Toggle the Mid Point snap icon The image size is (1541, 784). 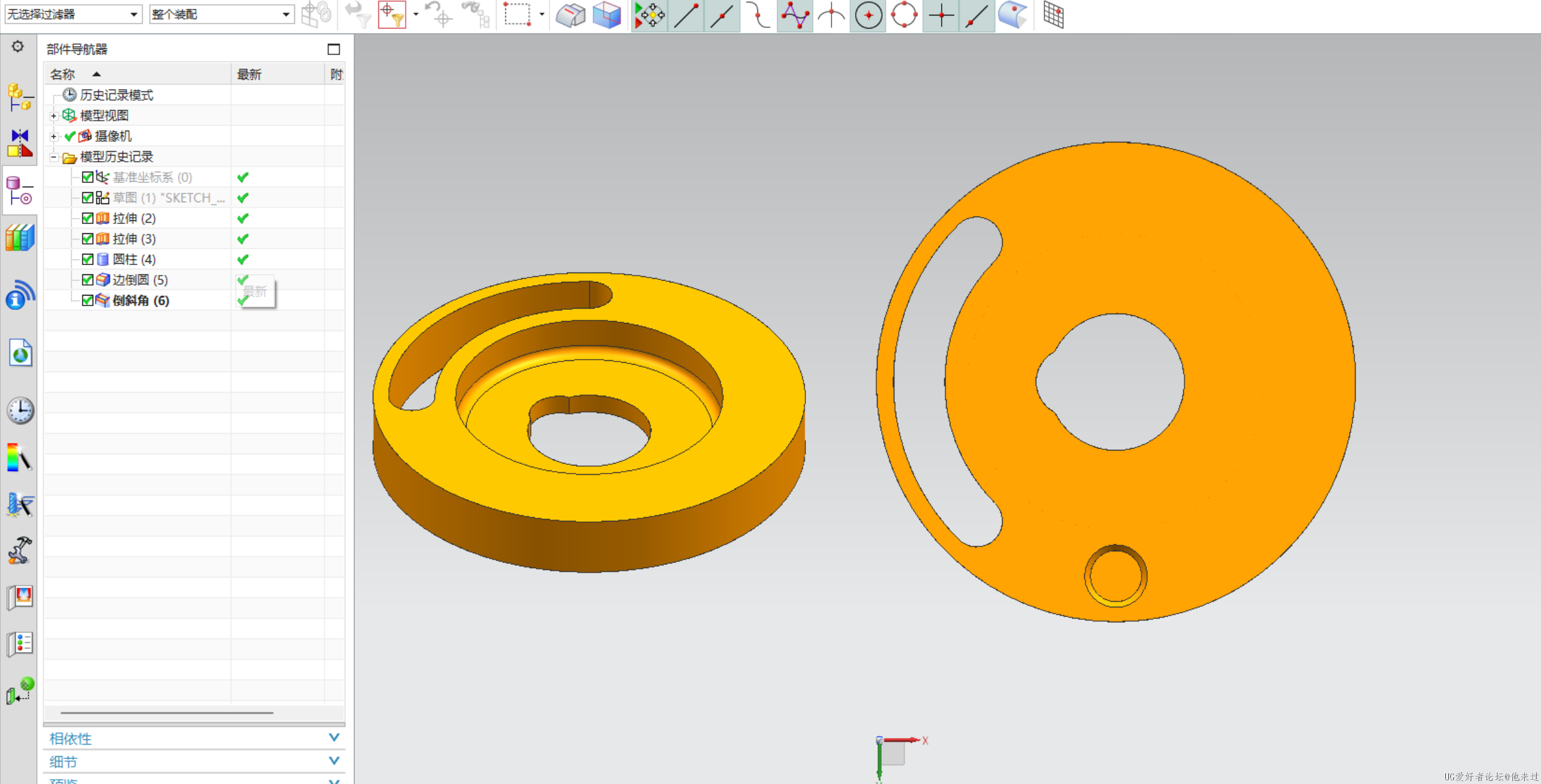[722, 15]
